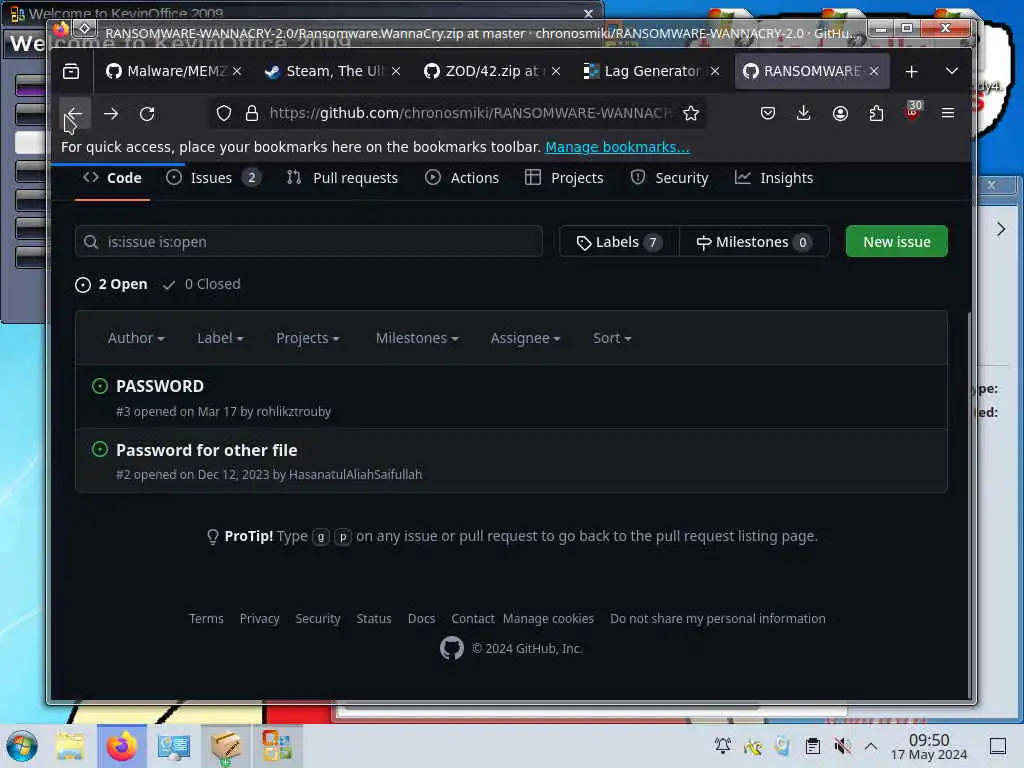Close the ZOD/42.zip tab
This screenshot has width=1024, height=768.
tap(556, 71)
